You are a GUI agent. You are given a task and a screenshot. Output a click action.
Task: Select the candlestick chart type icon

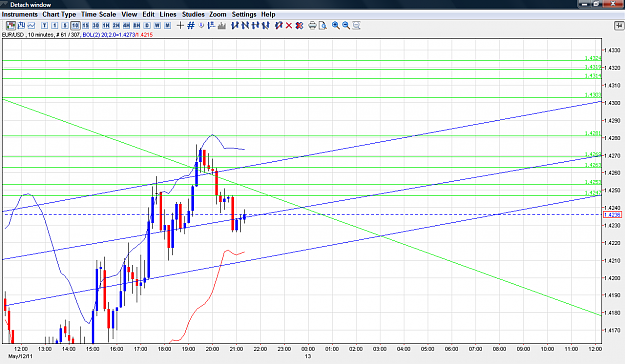pos(11,26)
